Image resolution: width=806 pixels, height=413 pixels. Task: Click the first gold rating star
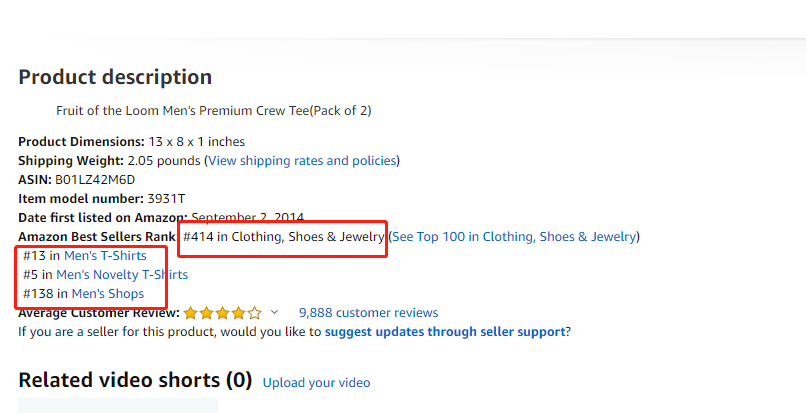click(x=191, y=313)
